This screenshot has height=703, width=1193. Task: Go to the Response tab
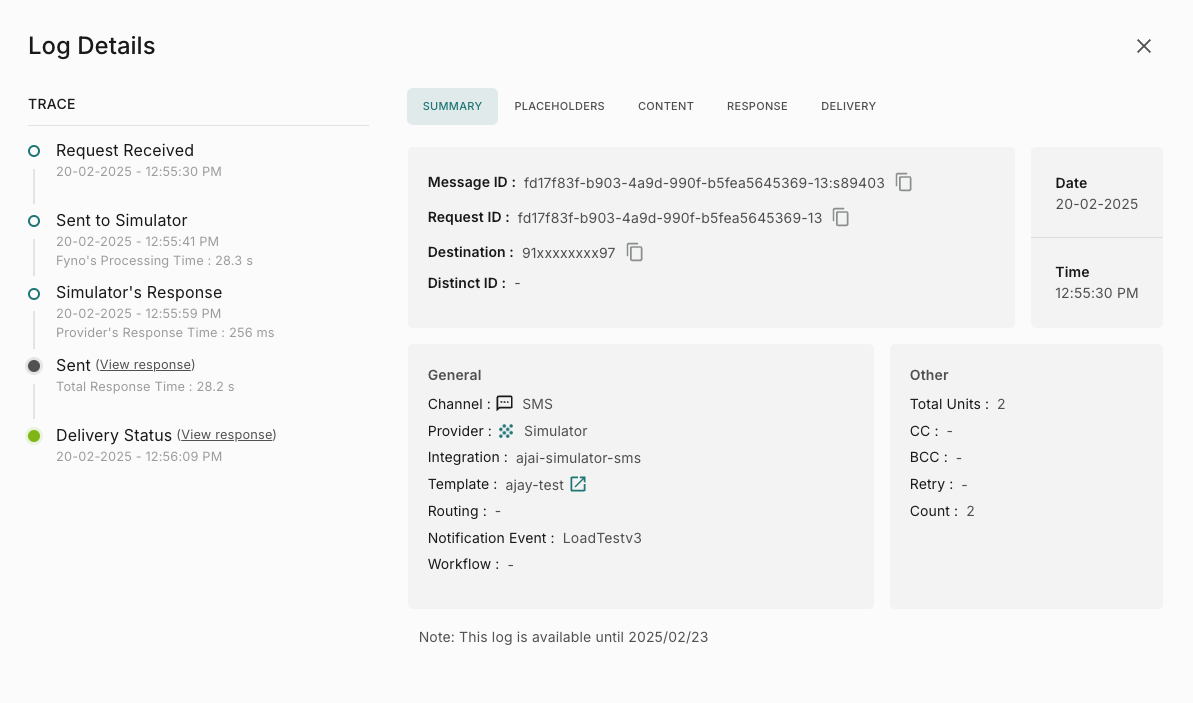tap(757, 106)
